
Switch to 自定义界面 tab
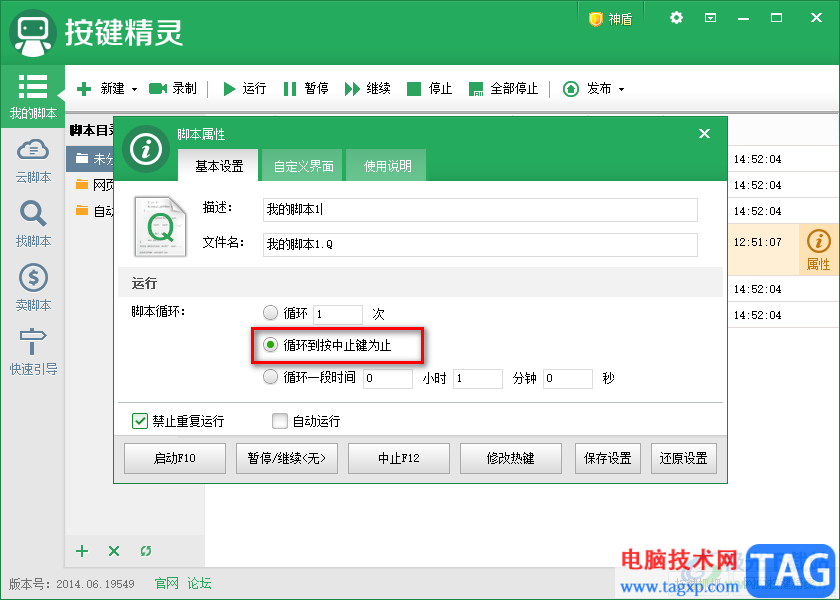(303, 166)
